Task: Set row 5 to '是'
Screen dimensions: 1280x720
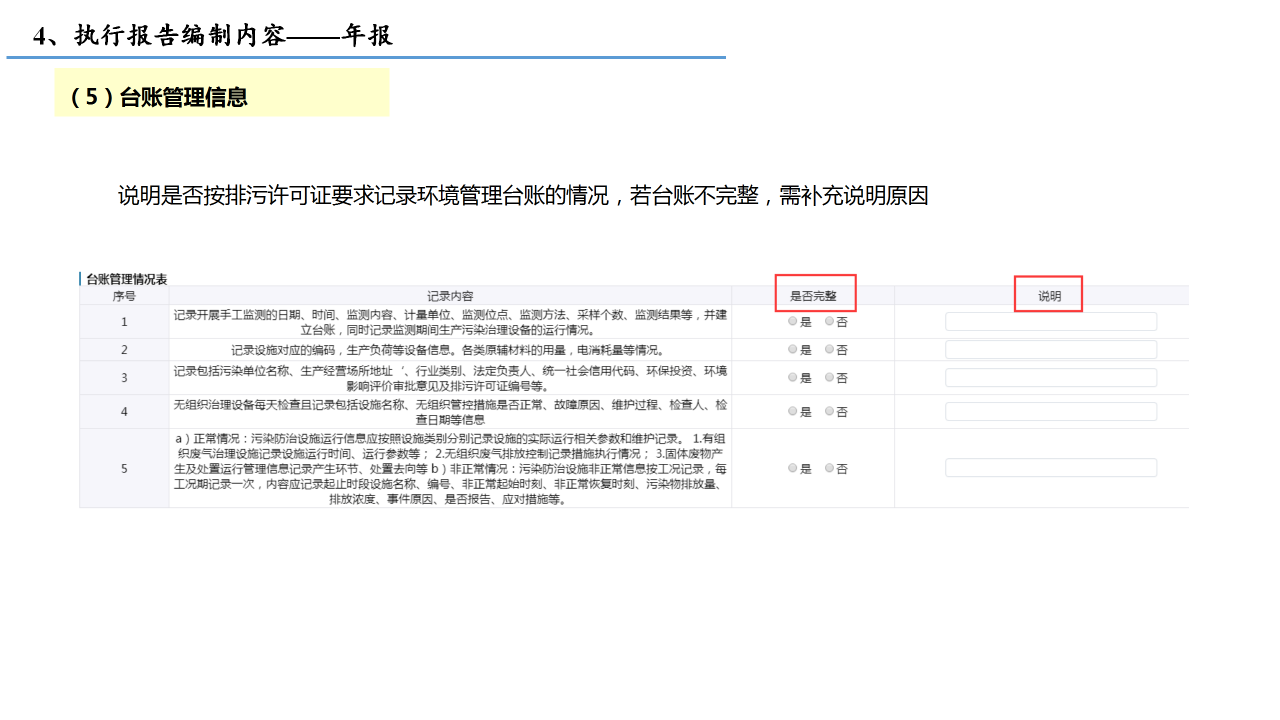Action: point(793,468)
